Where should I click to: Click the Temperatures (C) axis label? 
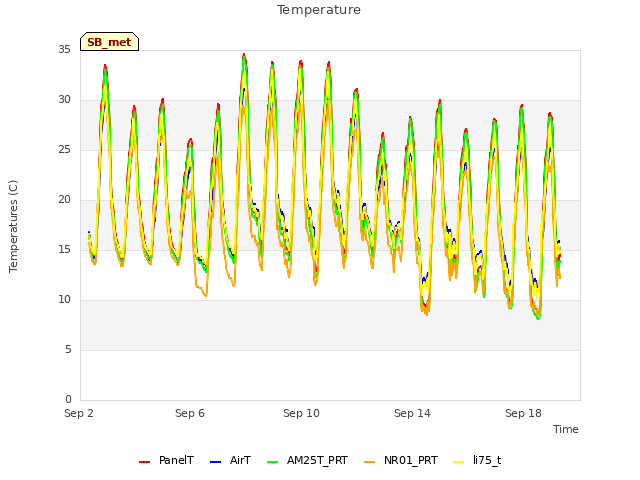(13, 226)
